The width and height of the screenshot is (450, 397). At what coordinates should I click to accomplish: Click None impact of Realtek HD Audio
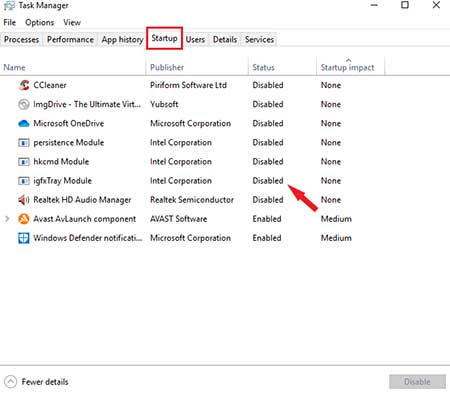tap(331, 200)
